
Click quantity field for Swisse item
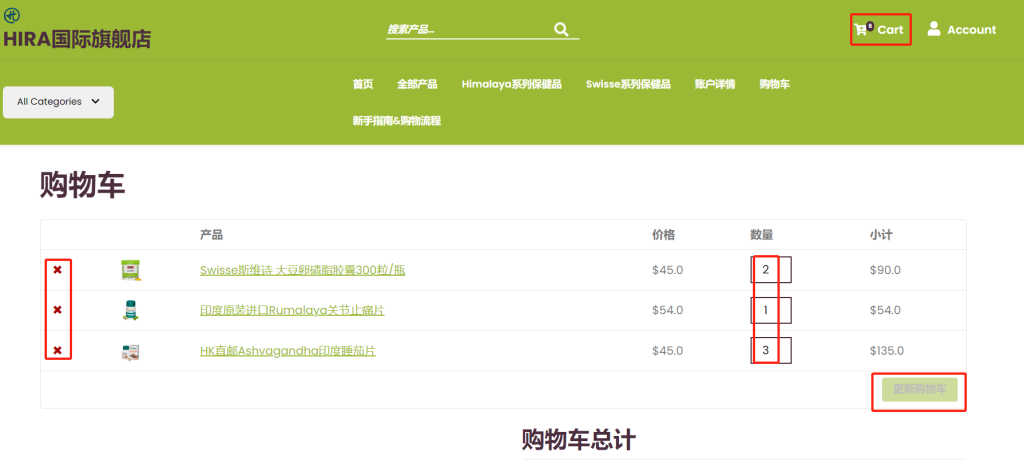click(x=771, y=270)
